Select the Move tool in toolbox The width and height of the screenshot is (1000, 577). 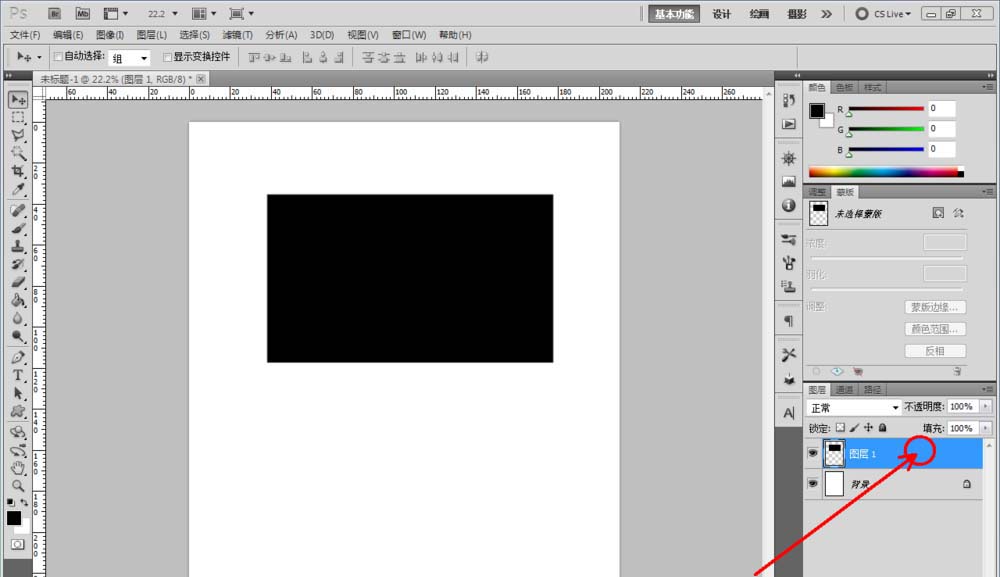coord(18,99)
